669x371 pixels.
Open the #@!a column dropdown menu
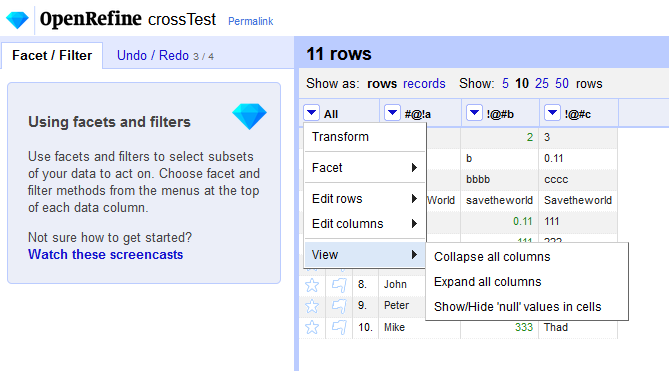[x=392, y=113]
